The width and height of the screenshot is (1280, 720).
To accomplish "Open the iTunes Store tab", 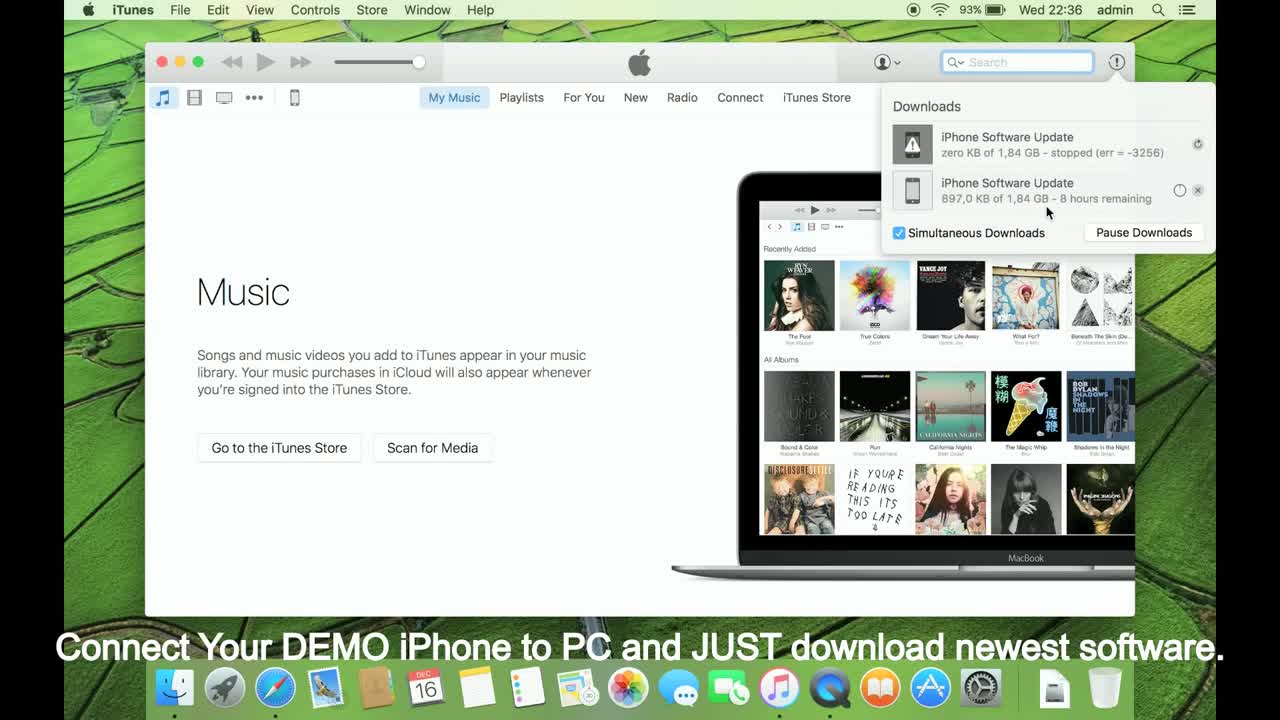I will tap(817, 97).
